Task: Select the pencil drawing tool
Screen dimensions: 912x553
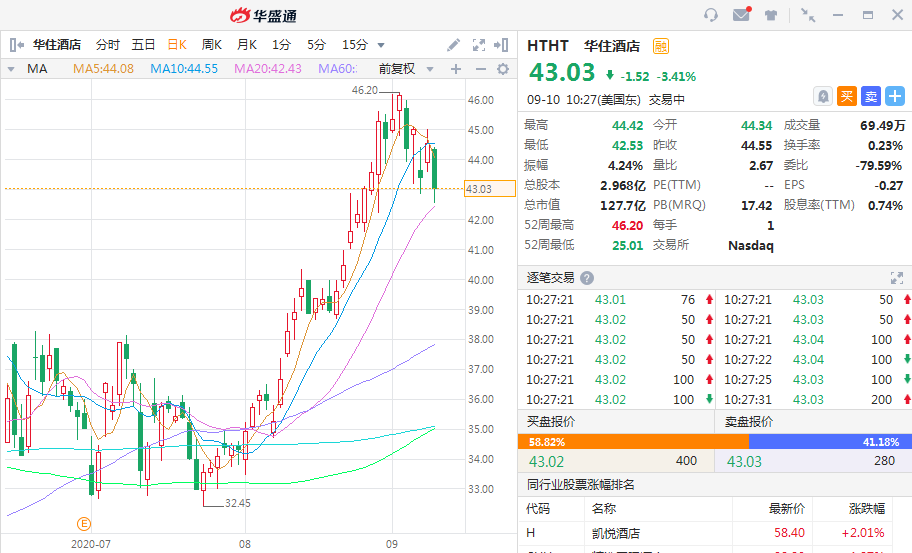Action: coord(454,45)
